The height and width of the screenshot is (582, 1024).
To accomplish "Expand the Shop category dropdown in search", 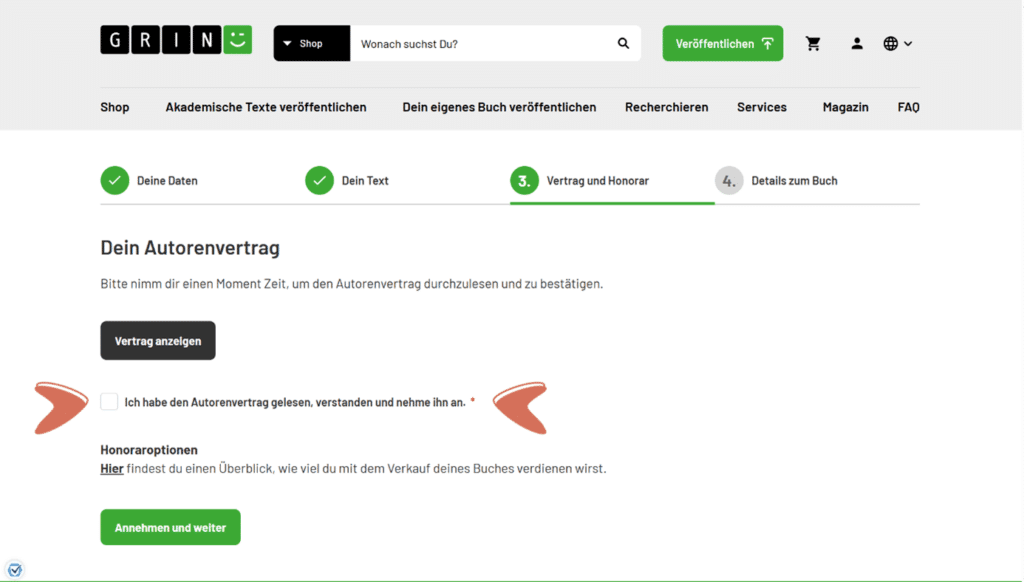I will pos(311,44).
